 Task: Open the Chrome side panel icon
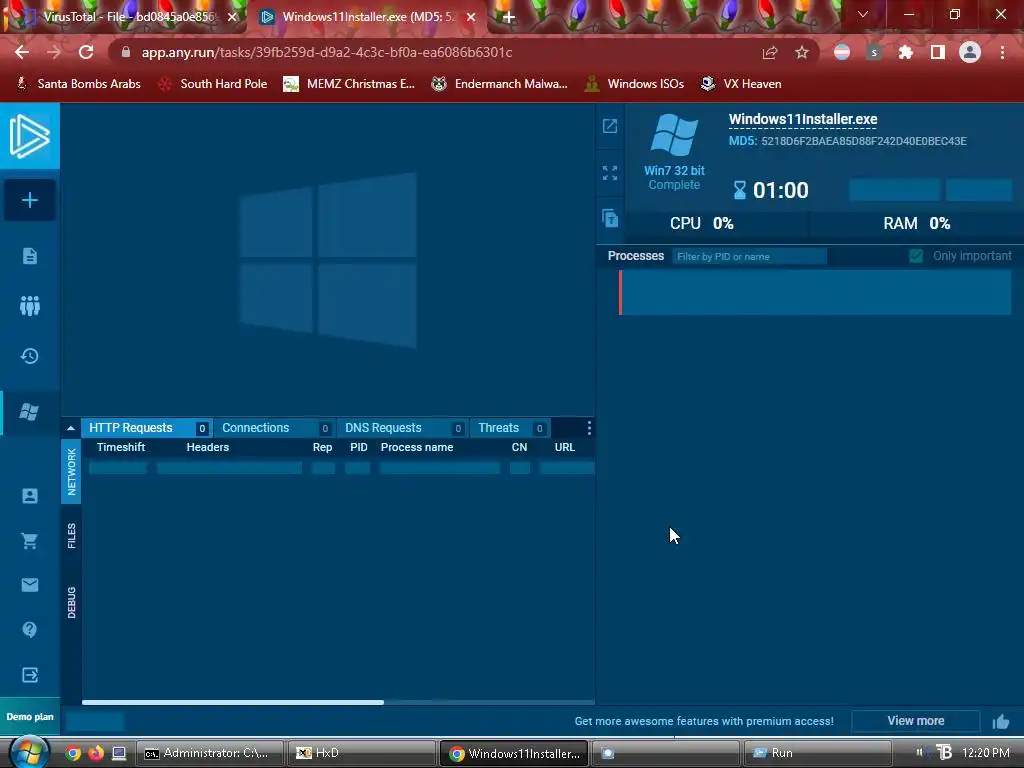pos(938,53)
